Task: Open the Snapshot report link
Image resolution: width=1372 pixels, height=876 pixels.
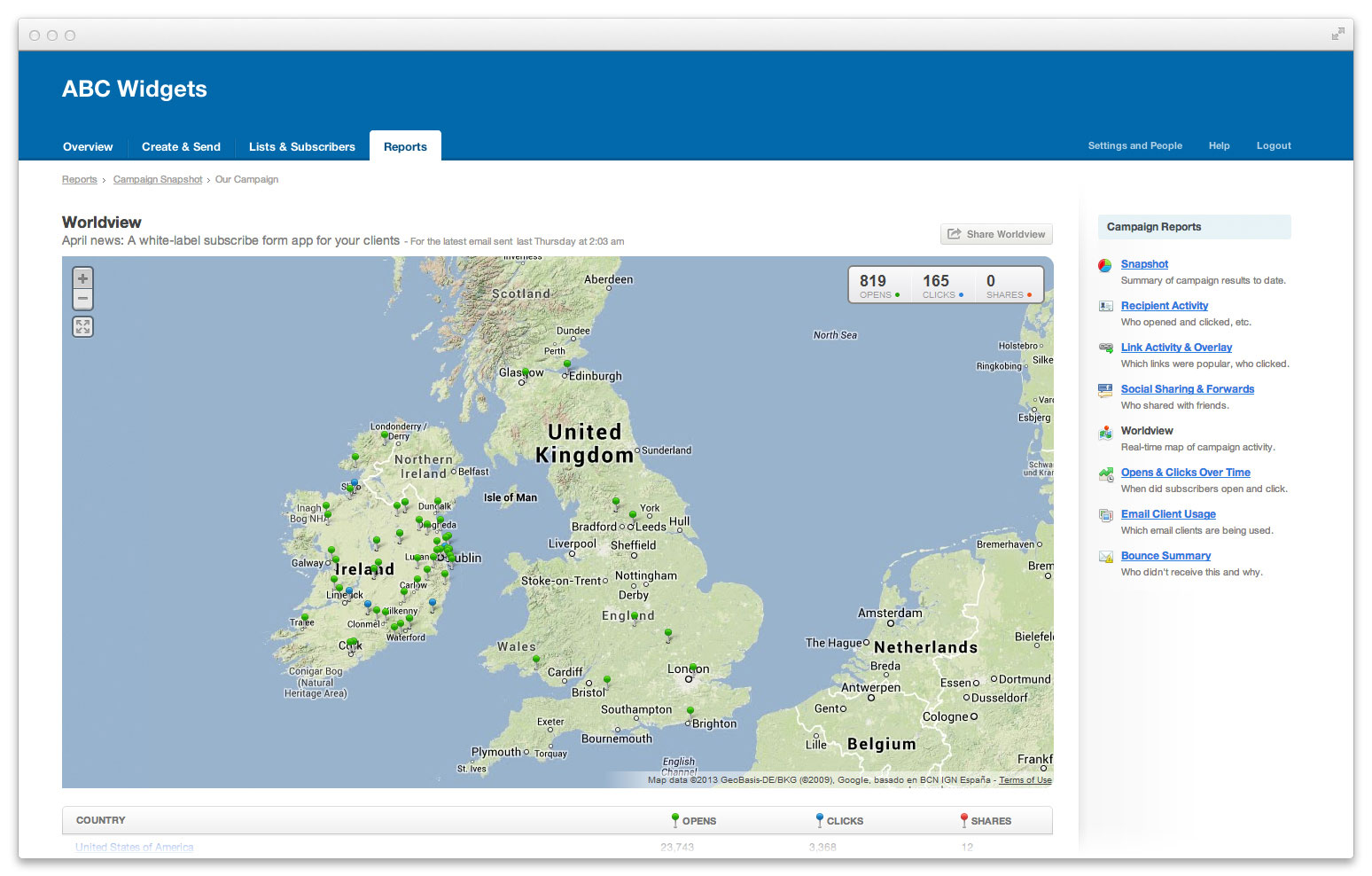Action: [x=1144, y=264]
